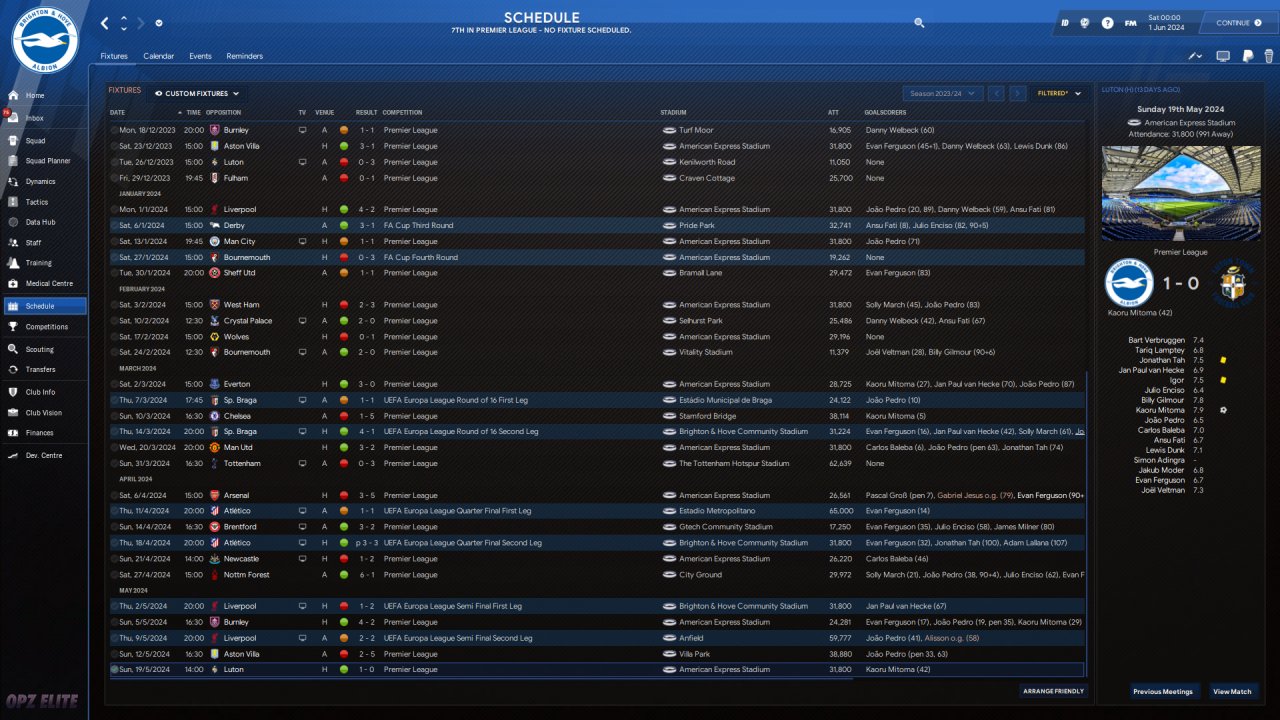Screen dimensions: 1280x720
Task: Switch to the Events tab
Action: 200,56
